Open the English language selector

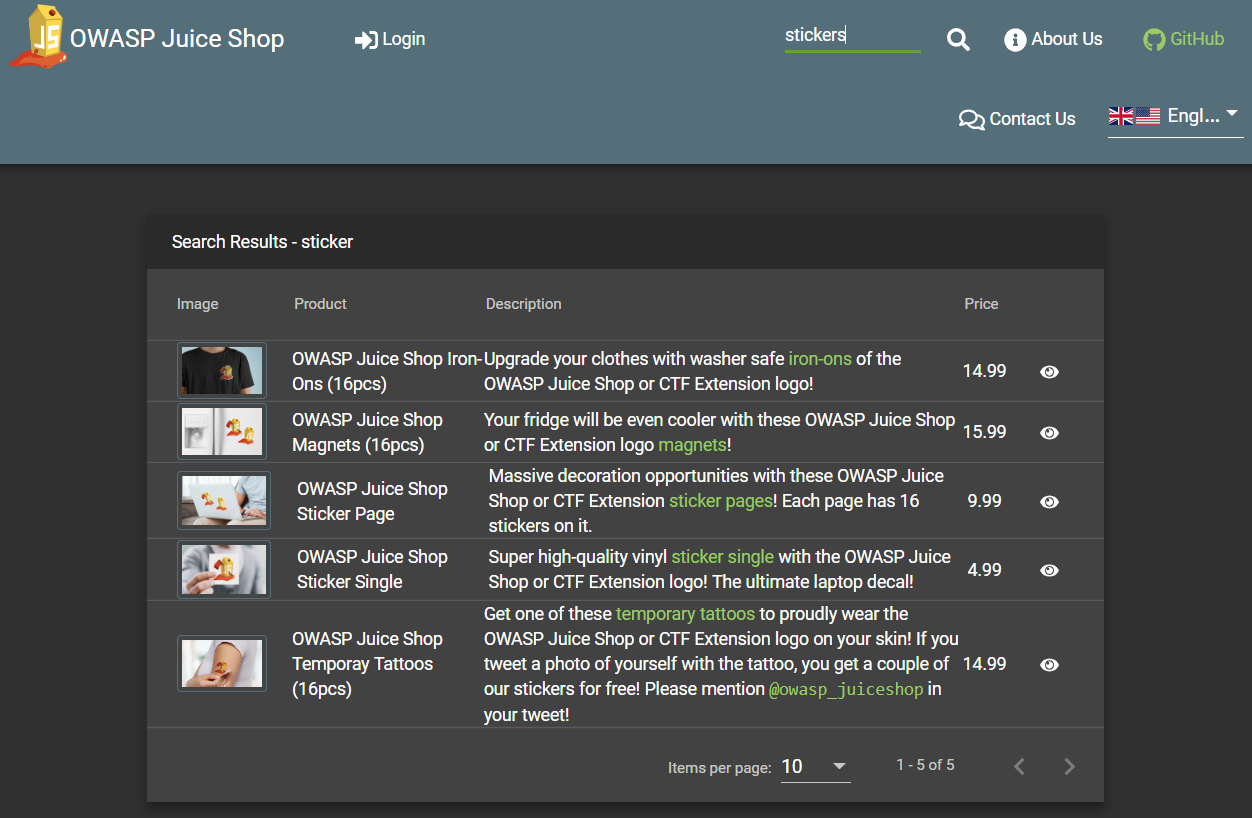[x=1175, y=116]
